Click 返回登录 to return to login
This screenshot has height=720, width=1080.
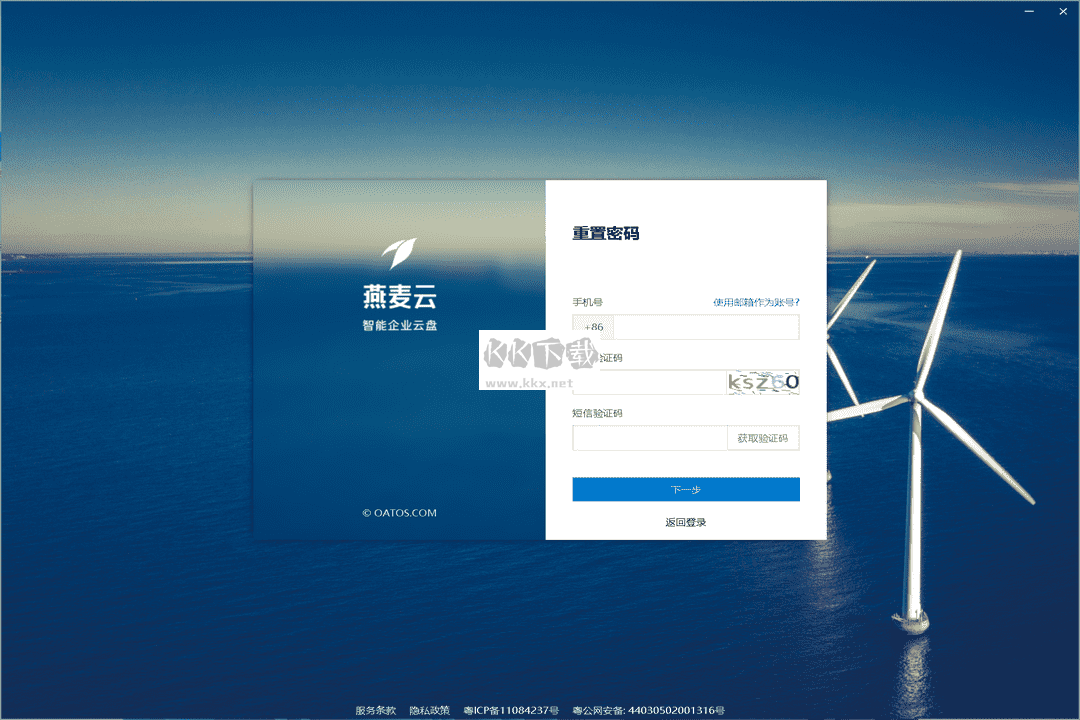685,521
